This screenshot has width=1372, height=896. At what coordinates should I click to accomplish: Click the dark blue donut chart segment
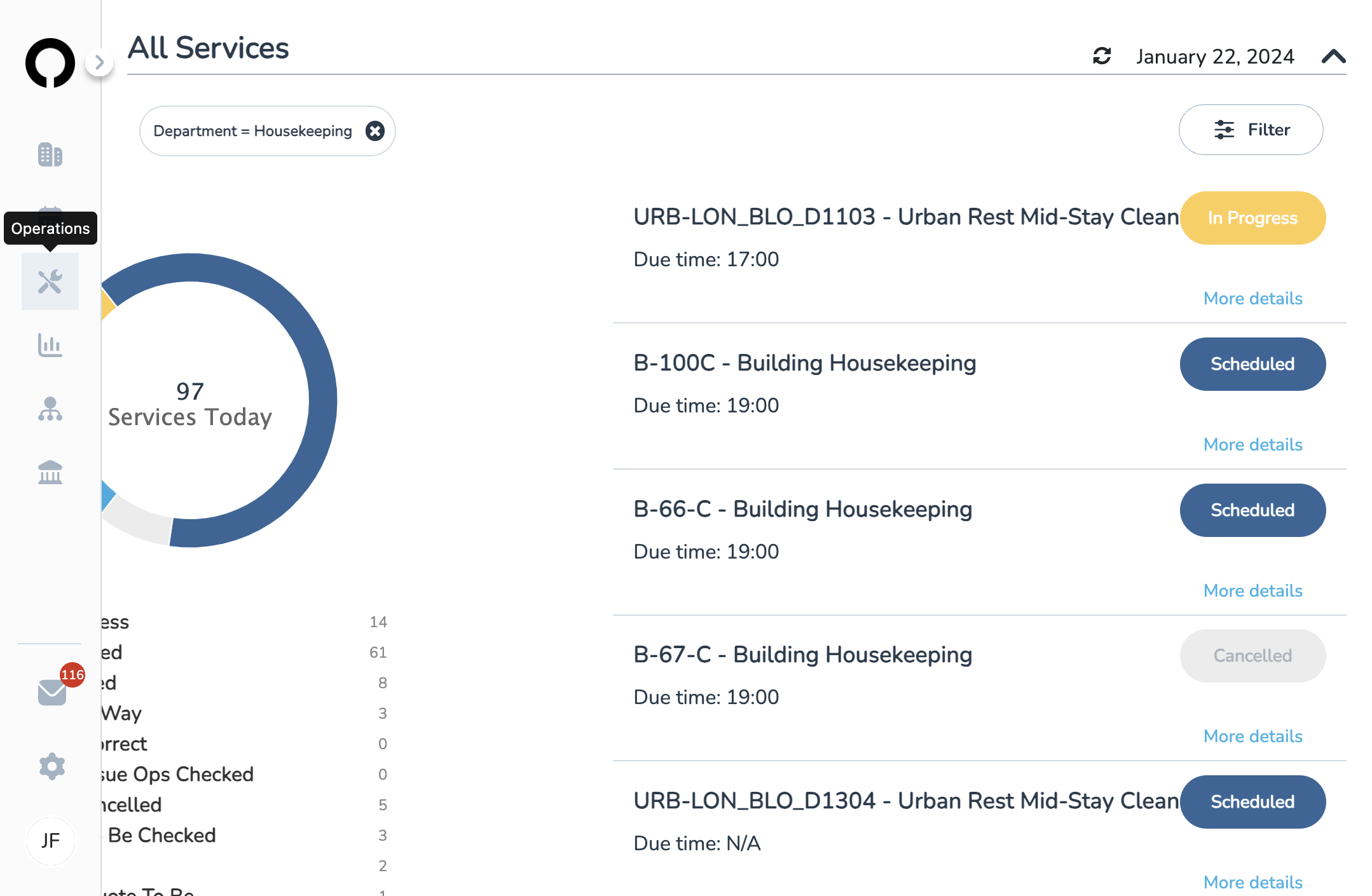point(322,400)
